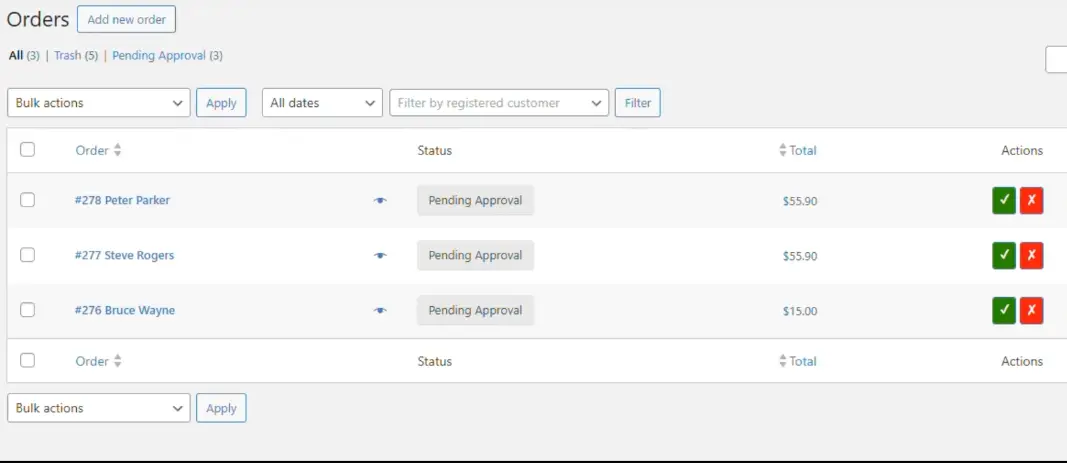Image resolution: width=1067 pixels, height=463 pixels.
Task: Approve order #277 Steve Rogers
Action: coord(1004,255)
